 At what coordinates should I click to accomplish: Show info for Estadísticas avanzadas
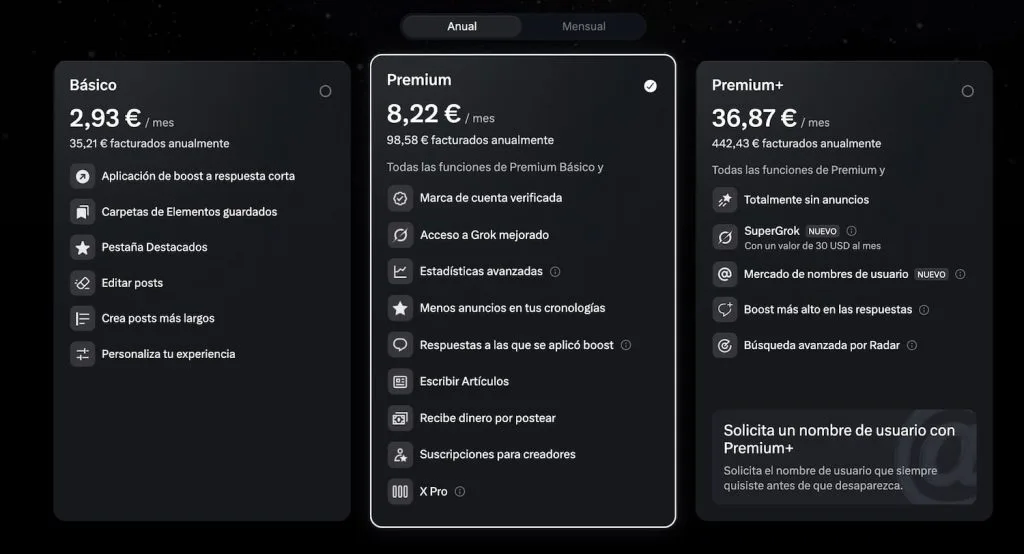point(555,271)
